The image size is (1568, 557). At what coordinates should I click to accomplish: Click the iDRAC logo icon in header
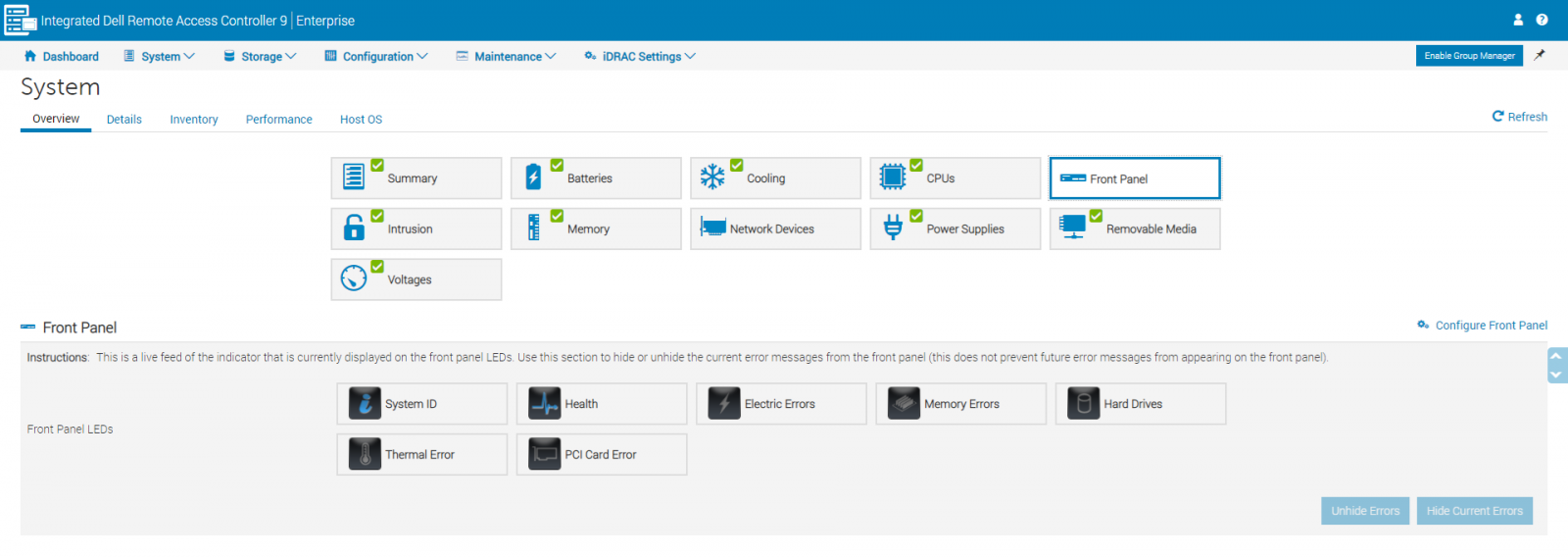(x=20, y=20)
